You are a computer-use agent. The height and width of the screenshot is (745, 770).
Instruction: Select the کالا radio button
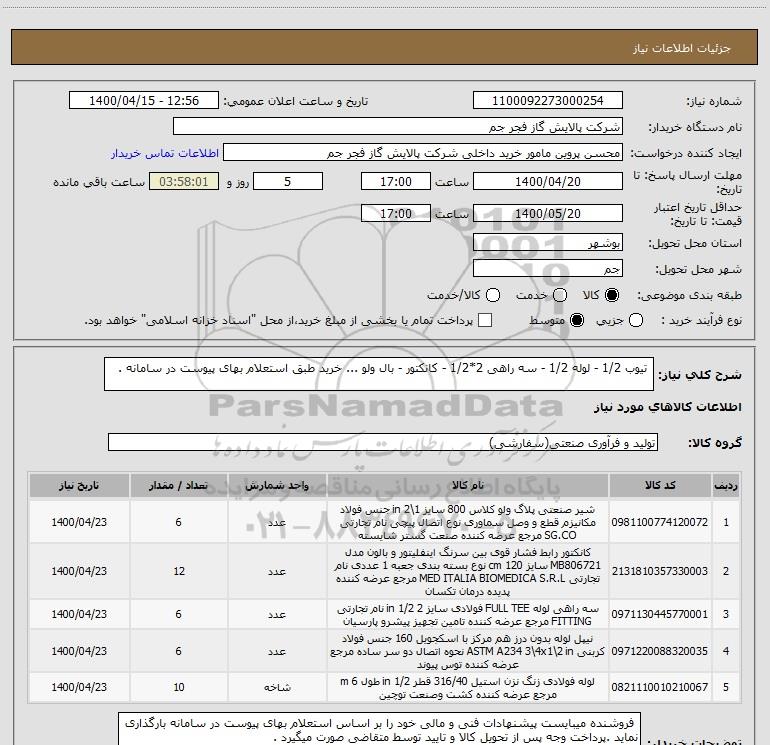(x=612, y=295)
